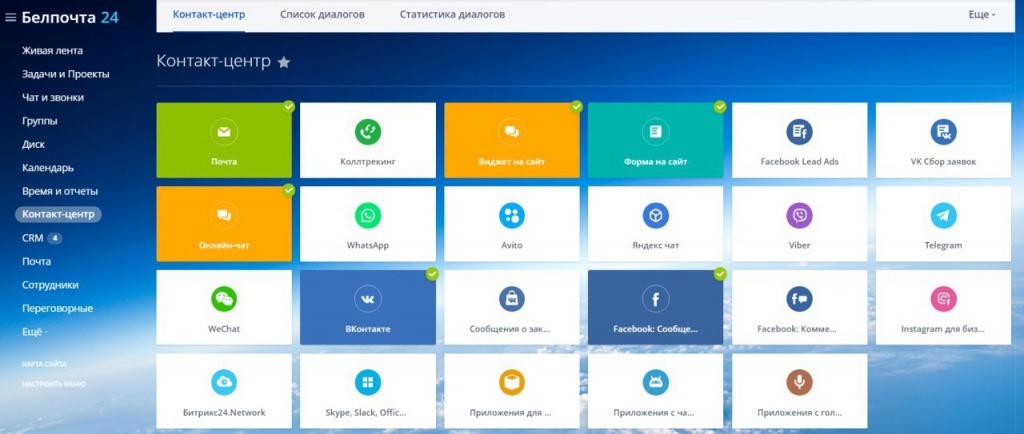
Task: Click the WeChat channel icon
Action: point(224,299)
